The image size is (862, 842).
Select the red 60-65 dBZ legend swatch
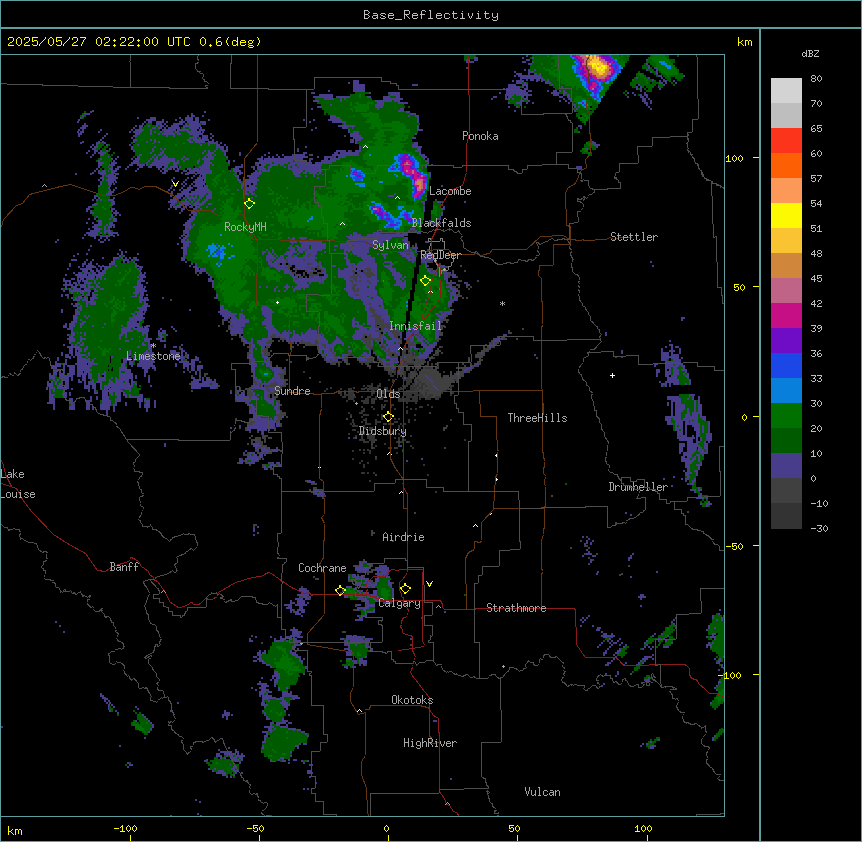pos(786,141)
